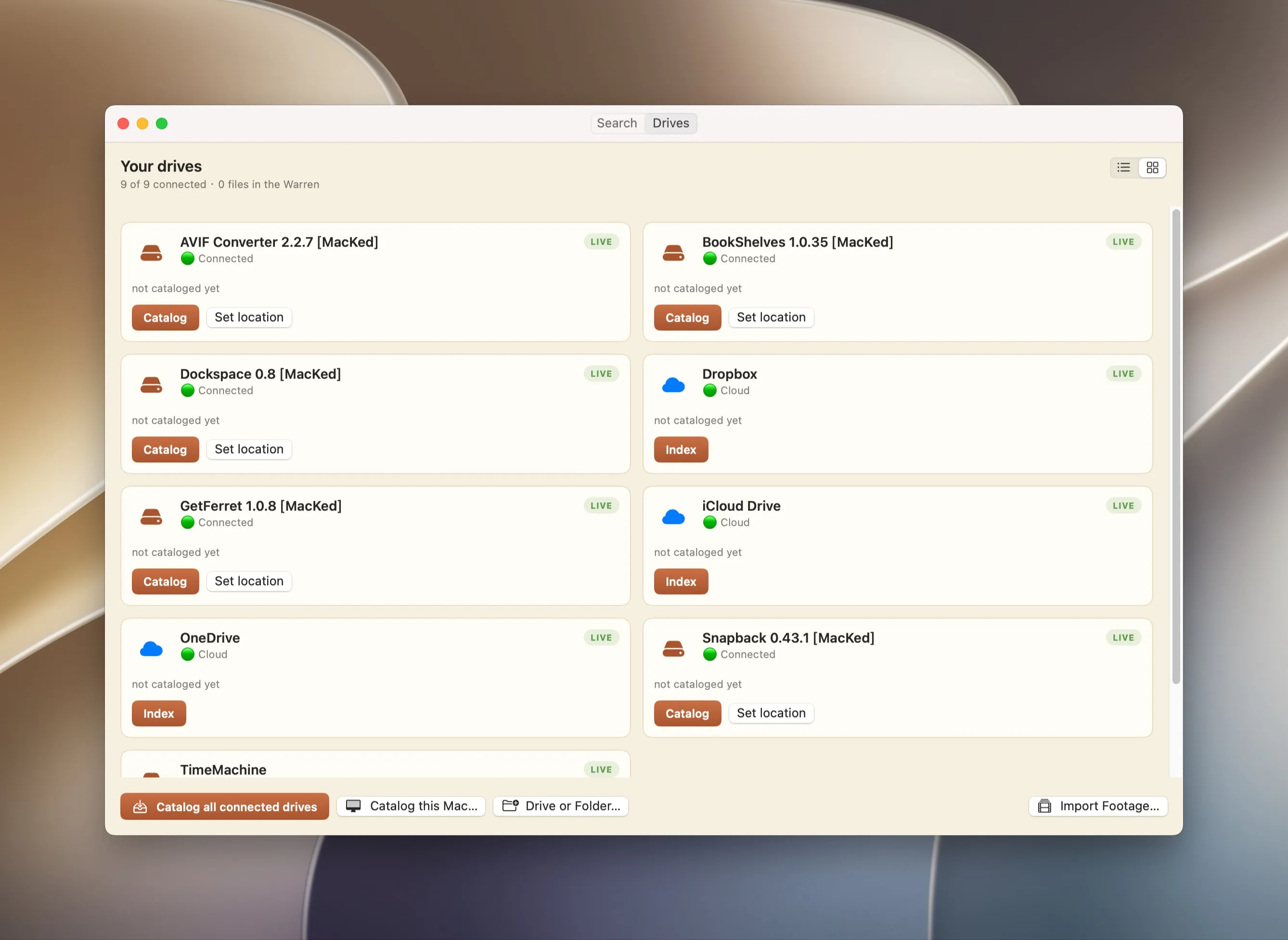Set location for BookShelves

point(771,317)
